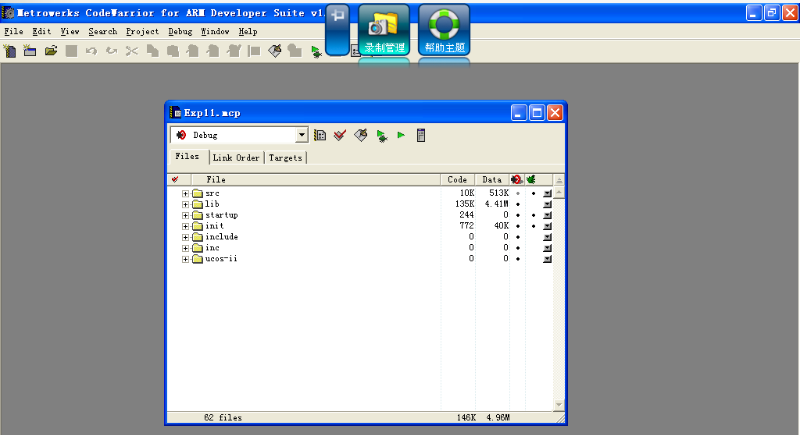
Task: Sort by the Data column header
Action: [x=492, y=180]
